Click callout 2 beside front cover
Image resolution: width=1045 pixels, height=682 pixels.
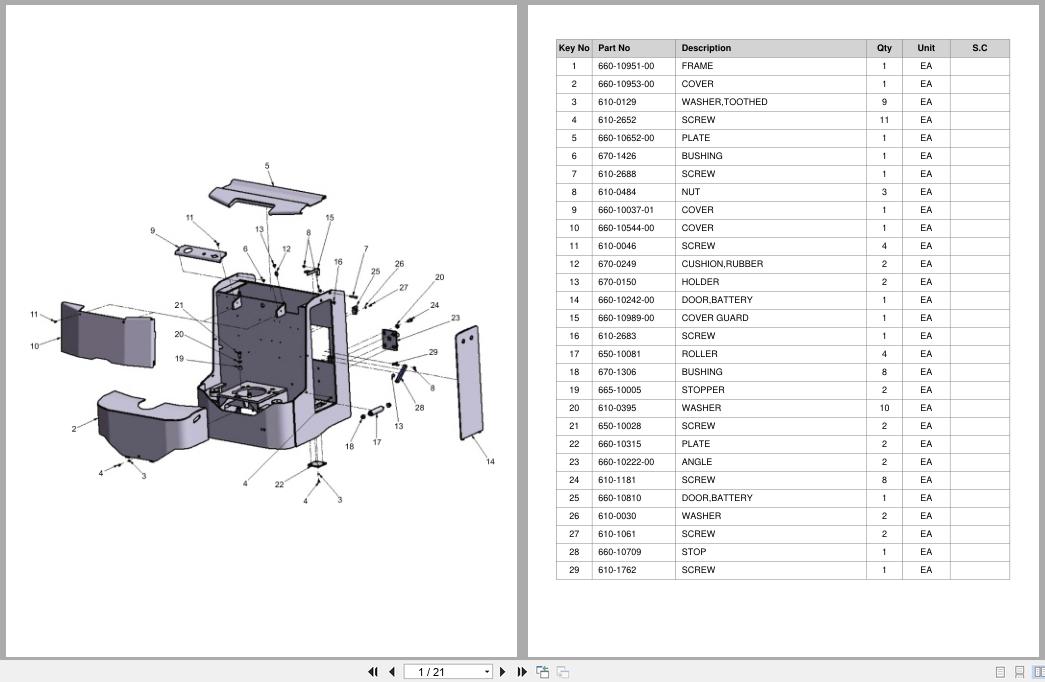point(74,429)
